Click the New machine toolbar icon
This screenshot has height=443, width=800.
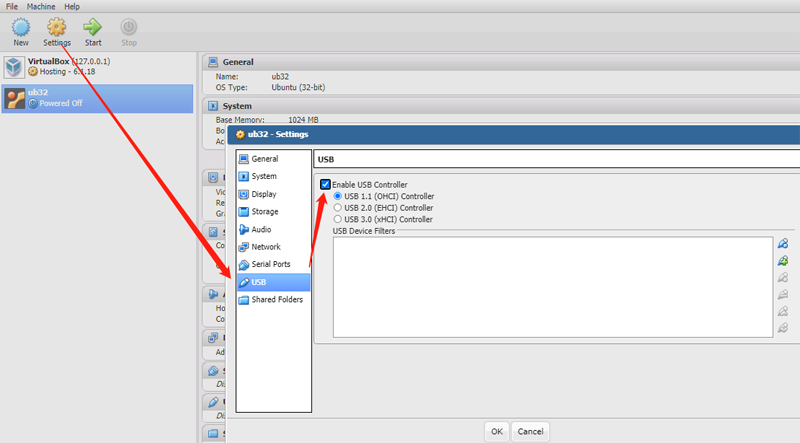21,27
